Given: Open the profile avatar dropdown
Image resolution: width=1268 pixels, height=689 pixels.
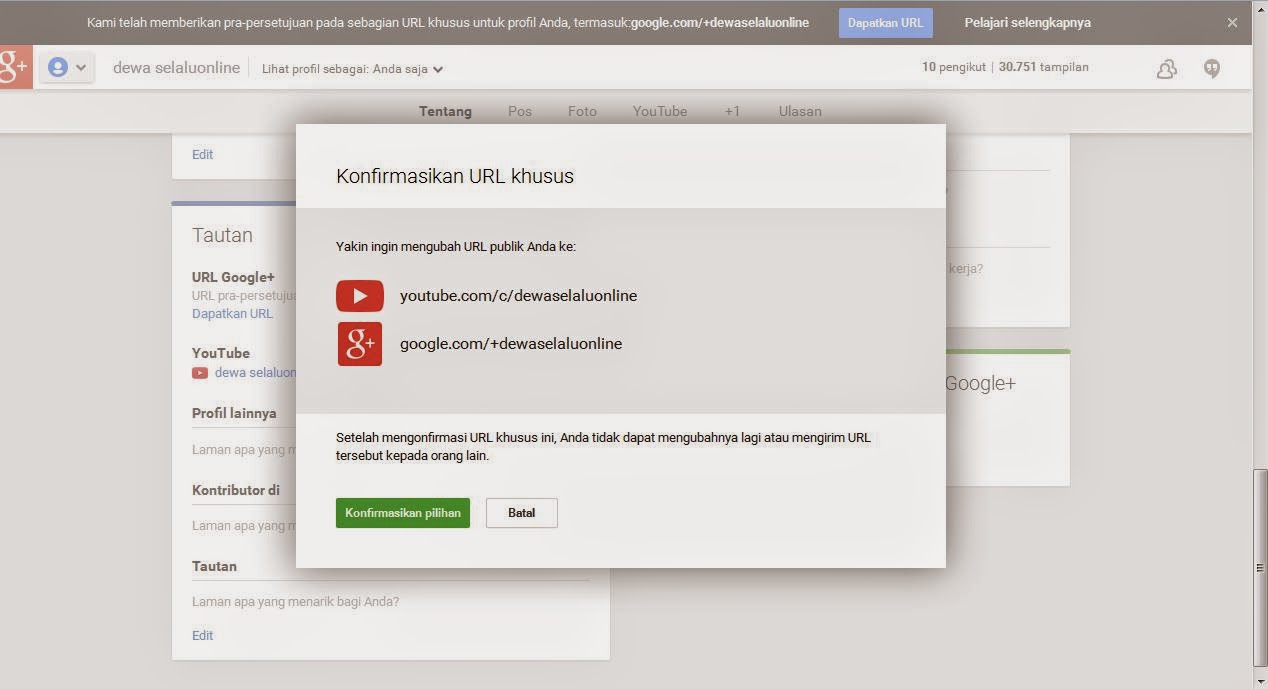Looking at the screenshot, I should pyautogui.click(x=67, y=68).
